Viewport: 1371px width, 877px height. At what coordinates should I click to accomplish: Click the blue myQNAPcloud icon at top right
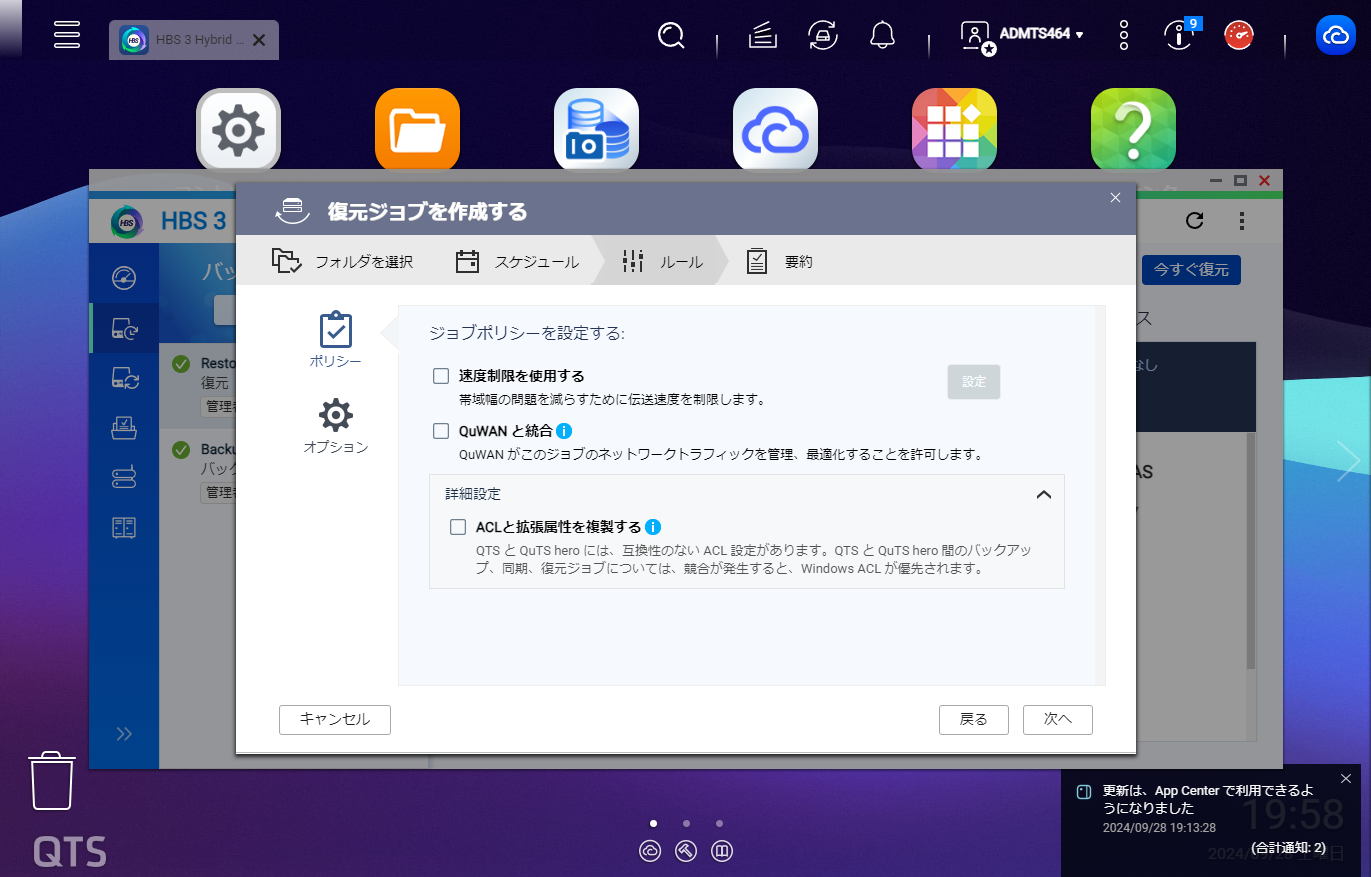[x=1335, y=36]
